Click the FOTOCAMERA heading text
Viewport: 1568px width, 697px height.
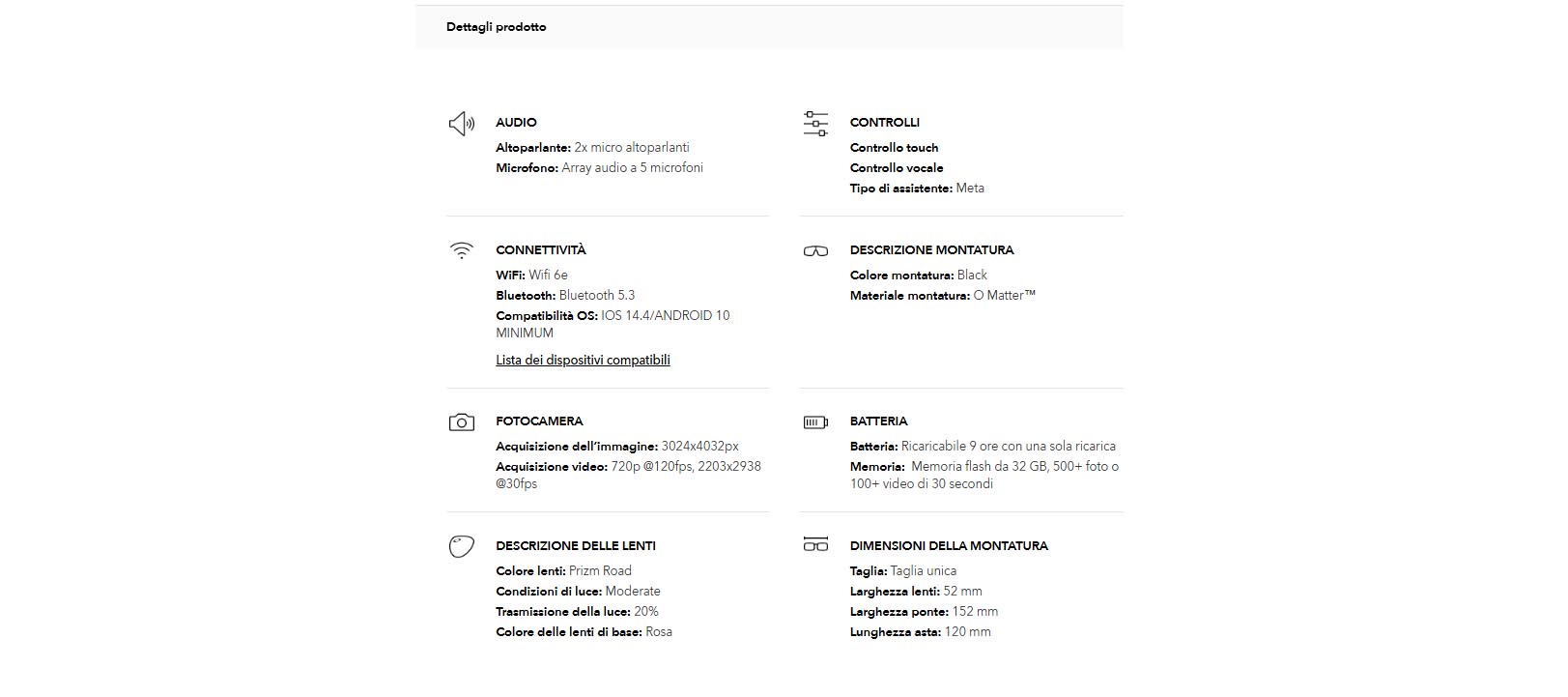(x=539, y=421)
